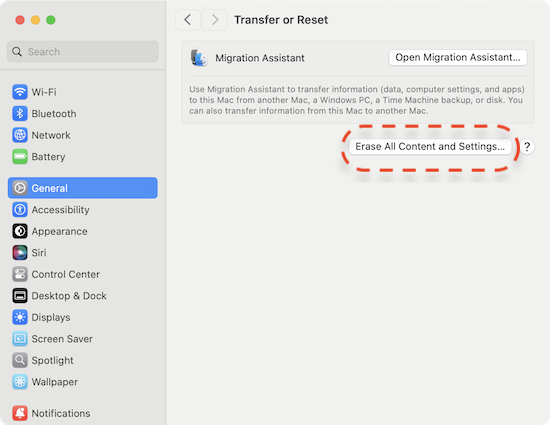Viewport: 550px width, 425px height.
Task: Click the Migration Assistant title text
Action: click(x=260, y=58)
